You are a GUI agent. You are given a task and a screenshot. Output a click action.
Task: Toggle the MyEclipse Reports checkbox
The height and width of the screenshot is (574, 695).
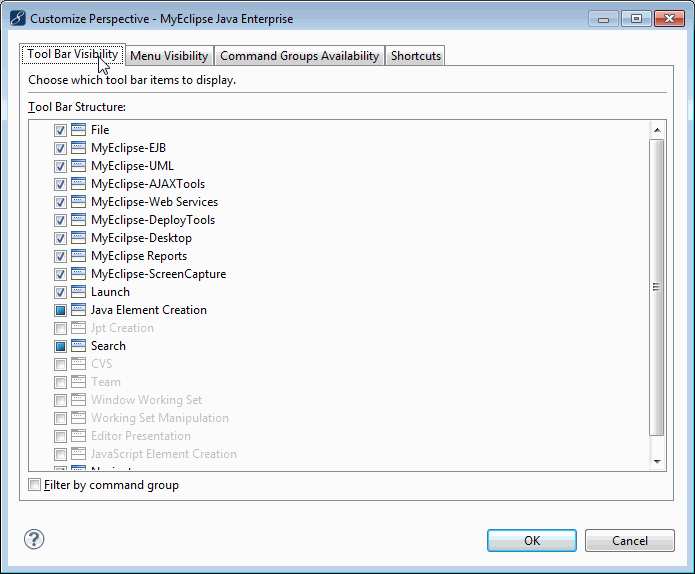click(60, 256)
